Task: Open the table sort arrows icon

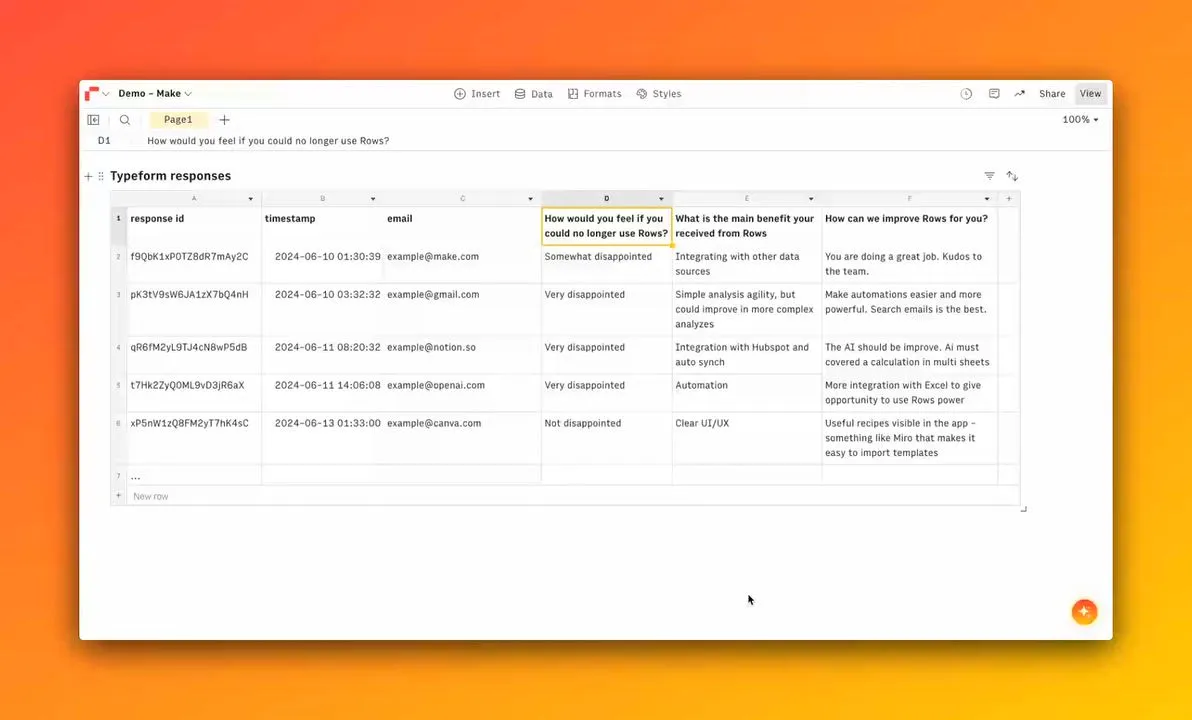Action: click(1012, 176)
